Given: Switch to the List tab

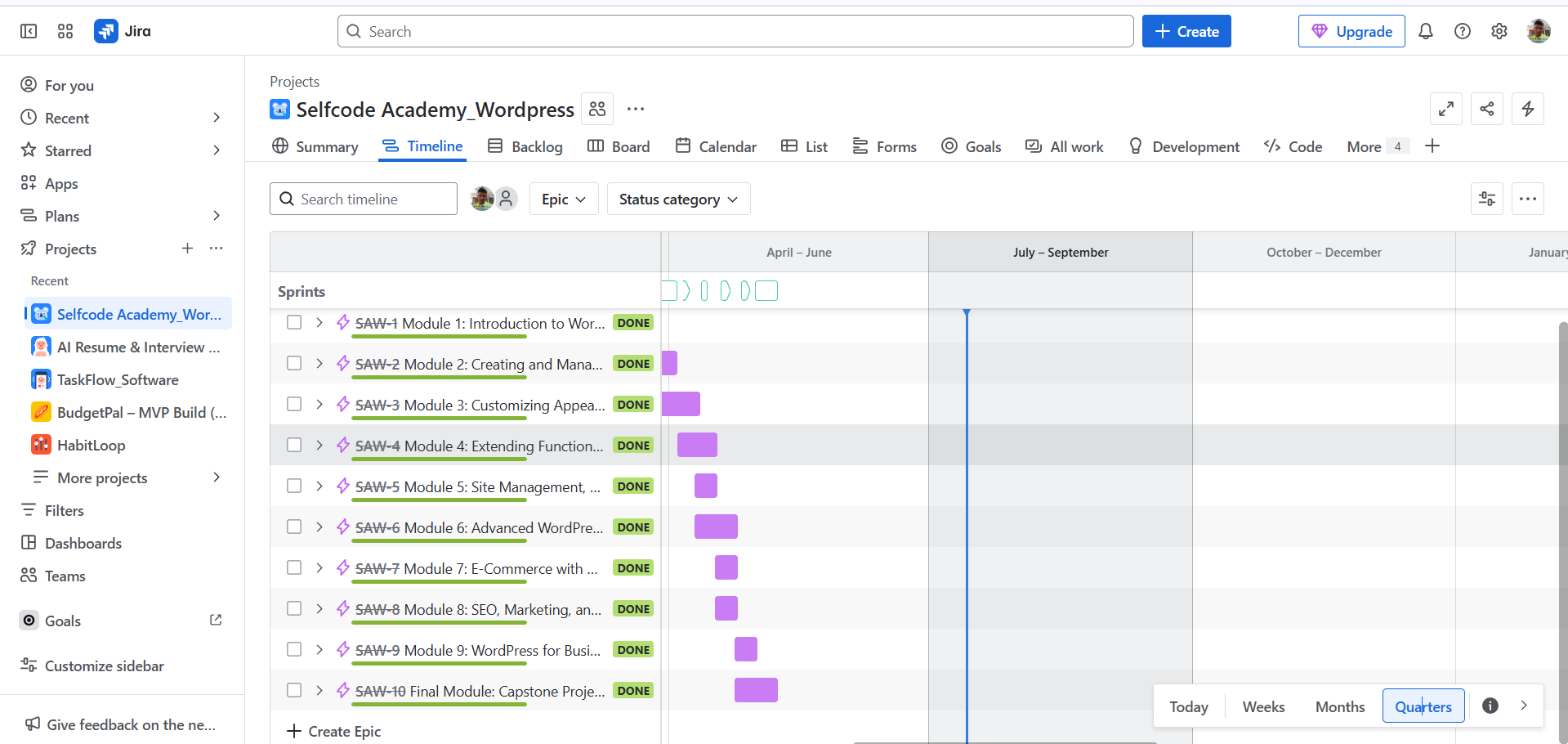Looking at the screenshot, I should (x=804, y=146).
